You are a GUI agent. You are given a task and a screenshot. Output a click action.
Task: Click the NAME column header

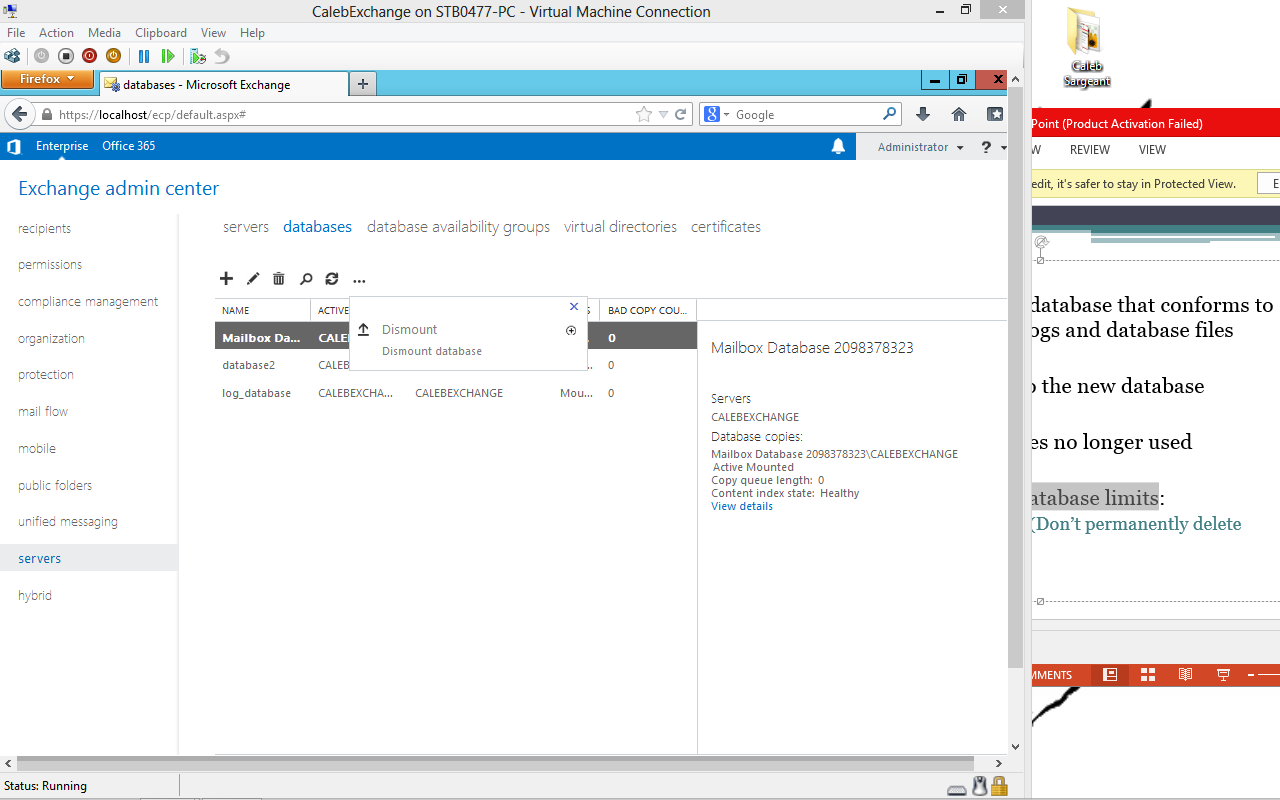click(263, 310)
